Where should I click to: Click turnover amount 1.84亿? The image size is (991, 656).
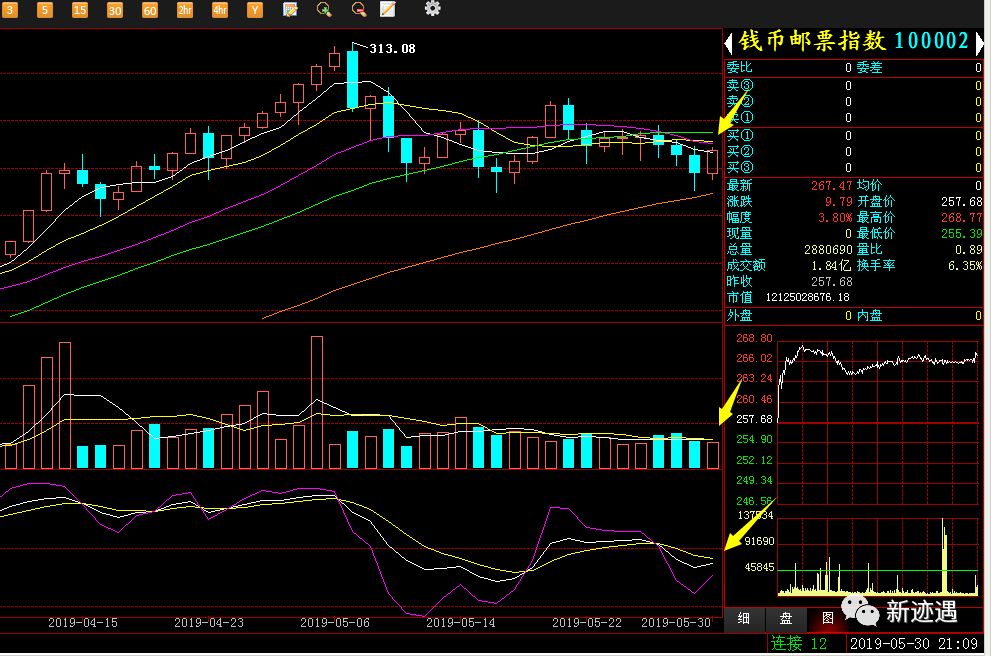pos(832,265)
